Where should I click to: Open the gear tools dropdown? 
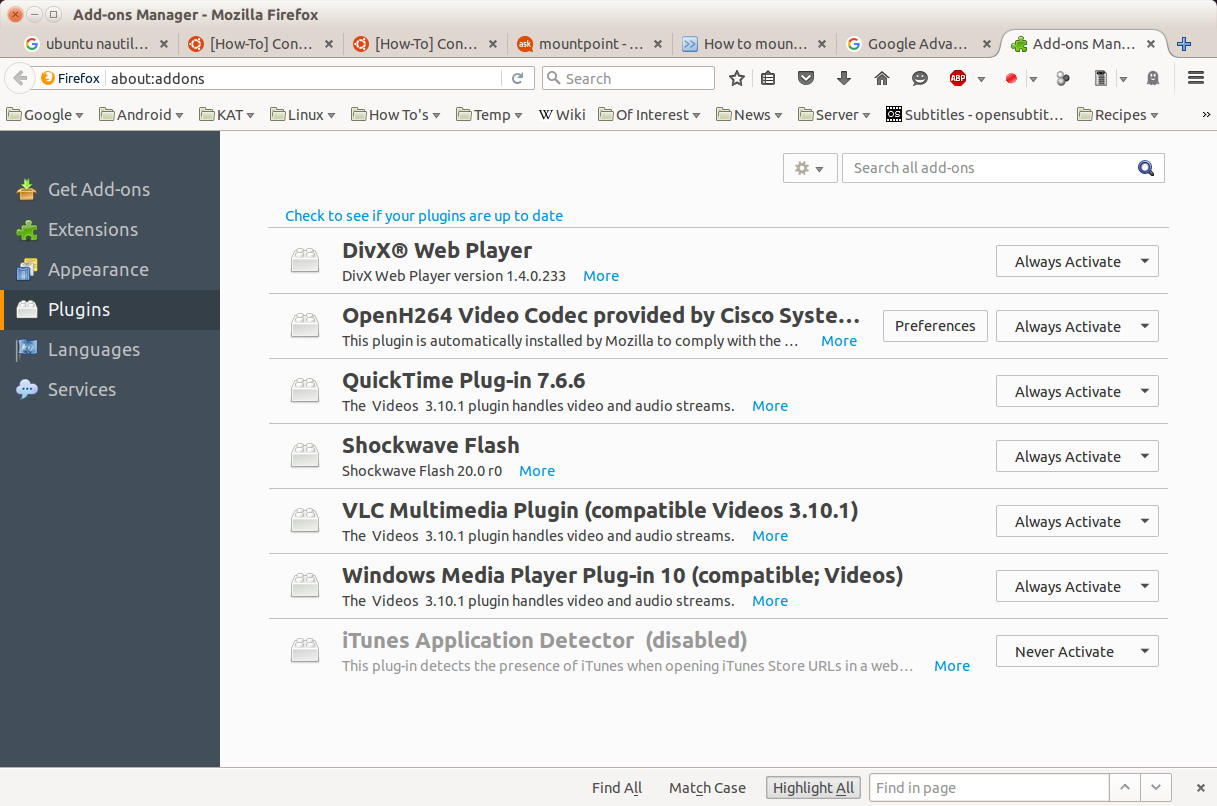[x=809, y=168]
